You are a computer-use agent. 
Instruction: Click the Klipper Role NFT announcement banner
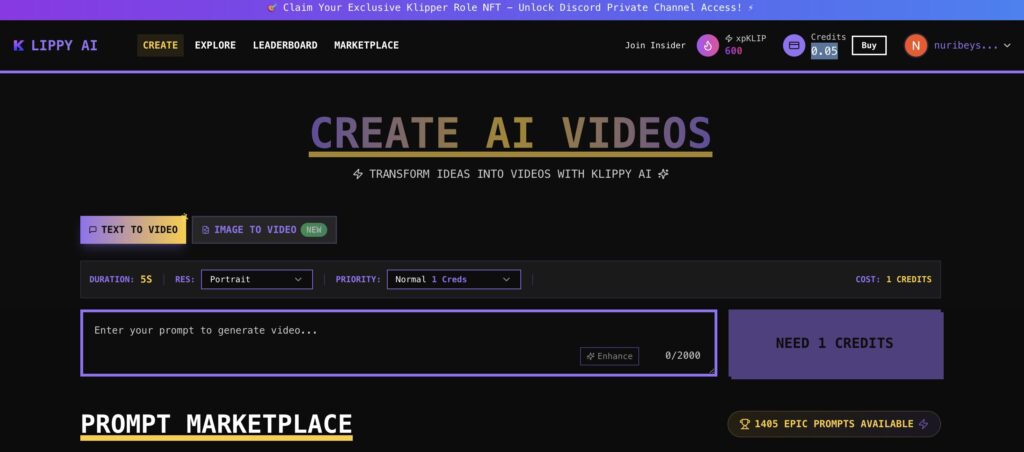point(512,8)
